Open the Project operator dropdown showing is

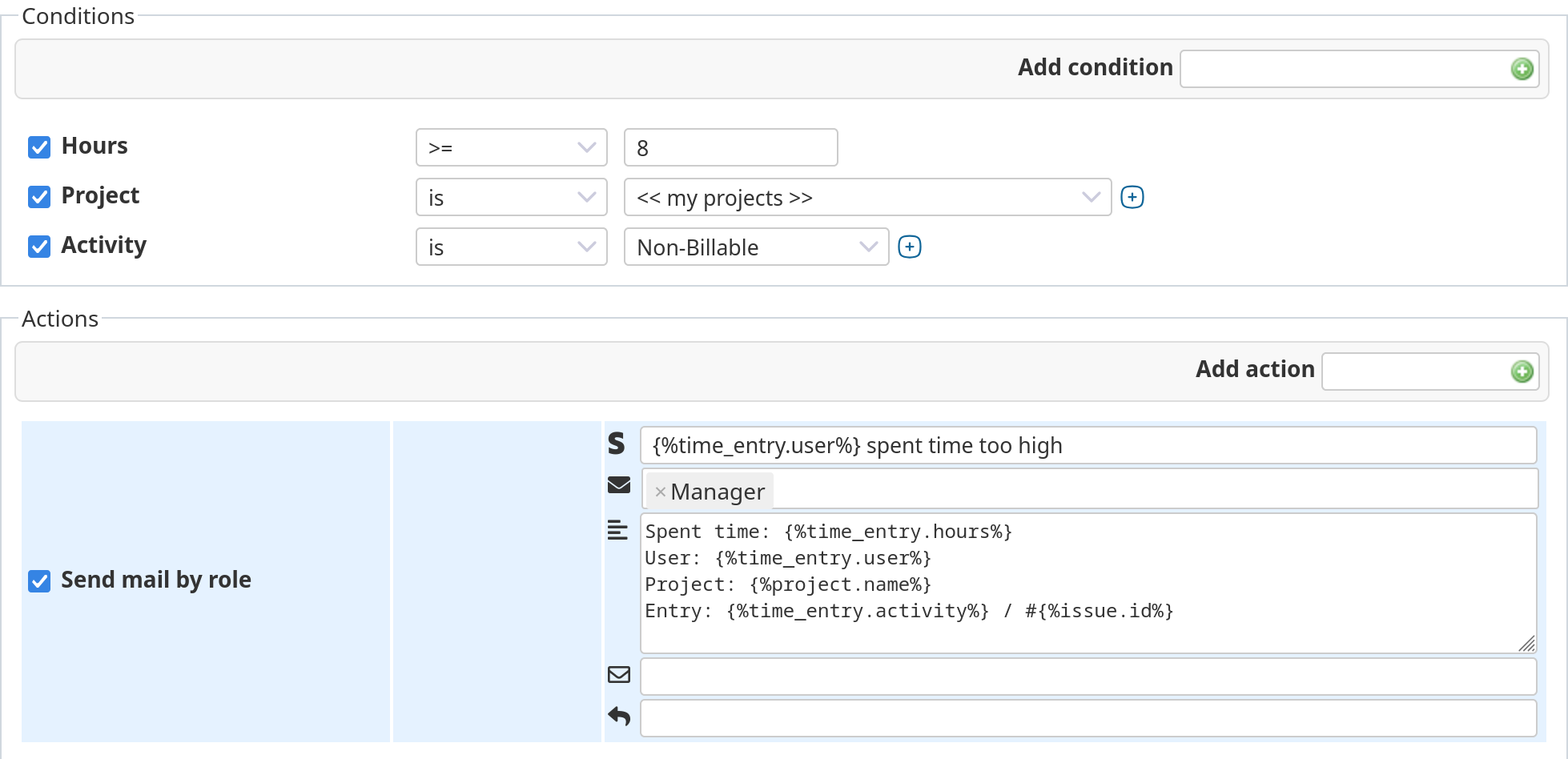pos(511,197)
